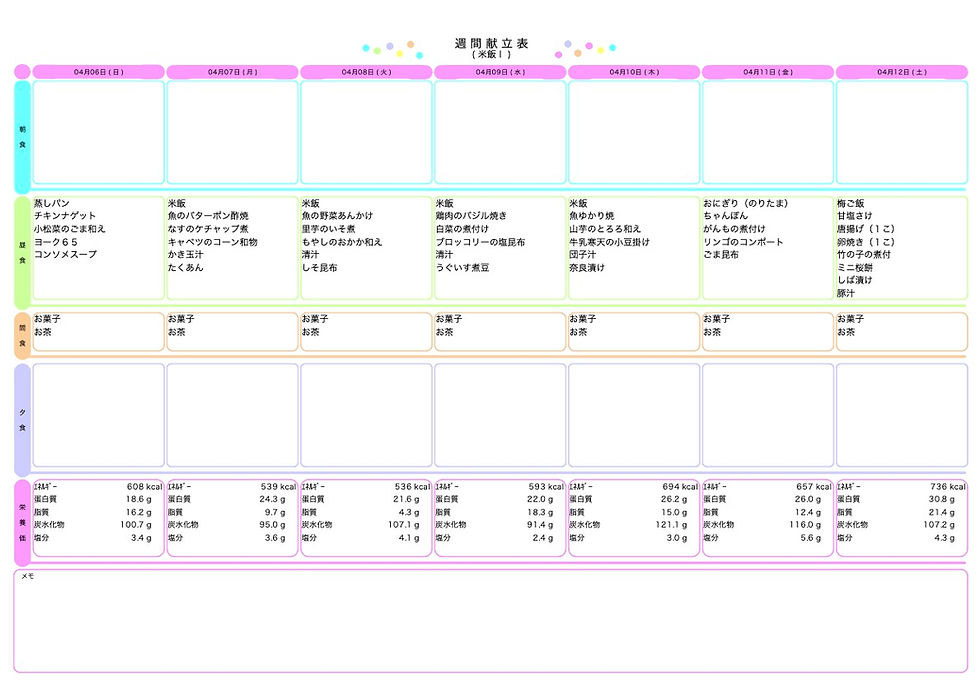
Task: Click the green 昼食 row label
Action: click(22, 252)
